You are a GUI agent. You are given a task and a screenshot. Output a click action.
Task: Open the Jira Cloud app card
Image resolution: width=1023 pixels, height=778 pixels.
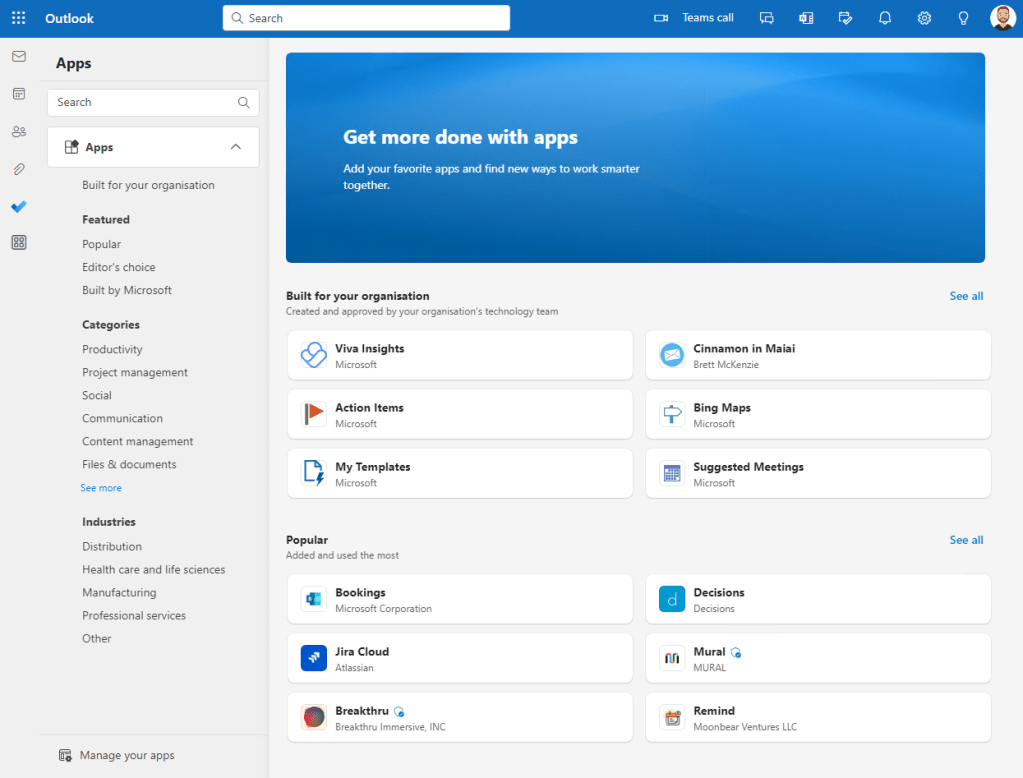point(460,658)
